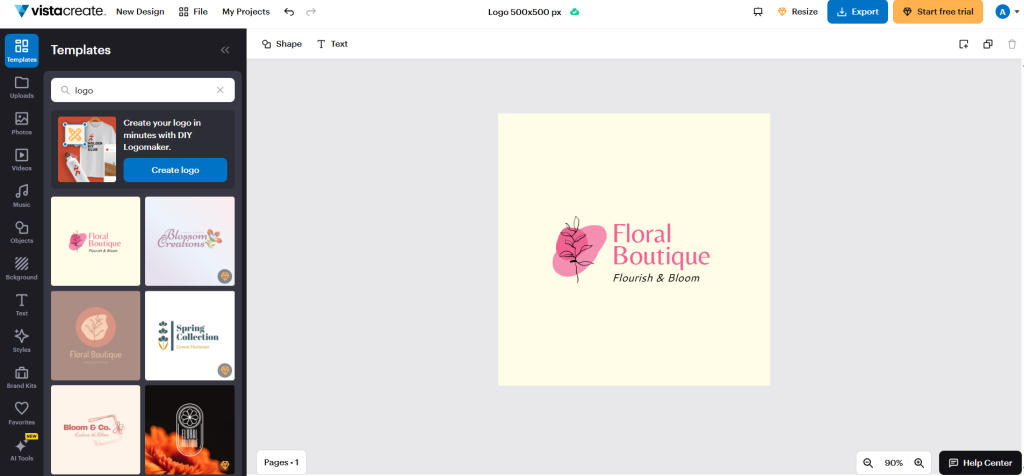Screen dimensions: 1024x476
Task: Expand the Pages panel
Action: (281, 462)
